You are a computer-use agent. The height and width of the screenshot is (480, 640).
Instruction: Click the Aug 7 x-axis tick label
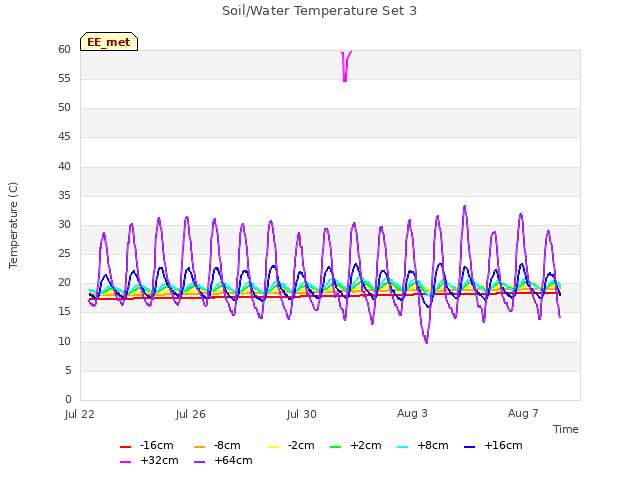tap(523, 413)
